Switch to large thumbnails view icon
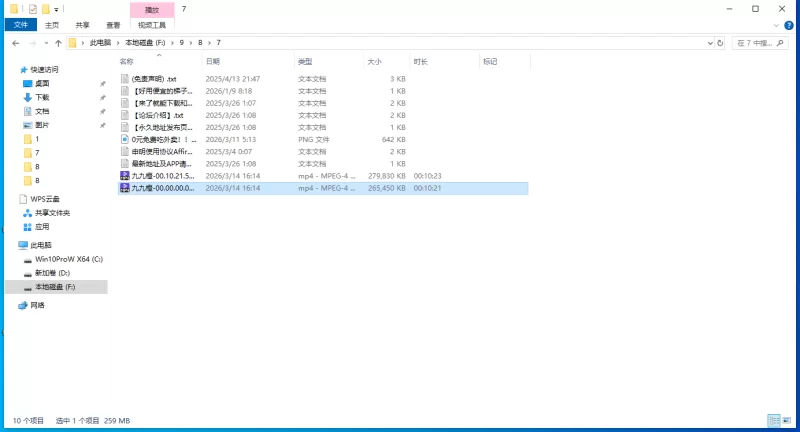Viewport: 800px width, 432px height. click(786, 421)
